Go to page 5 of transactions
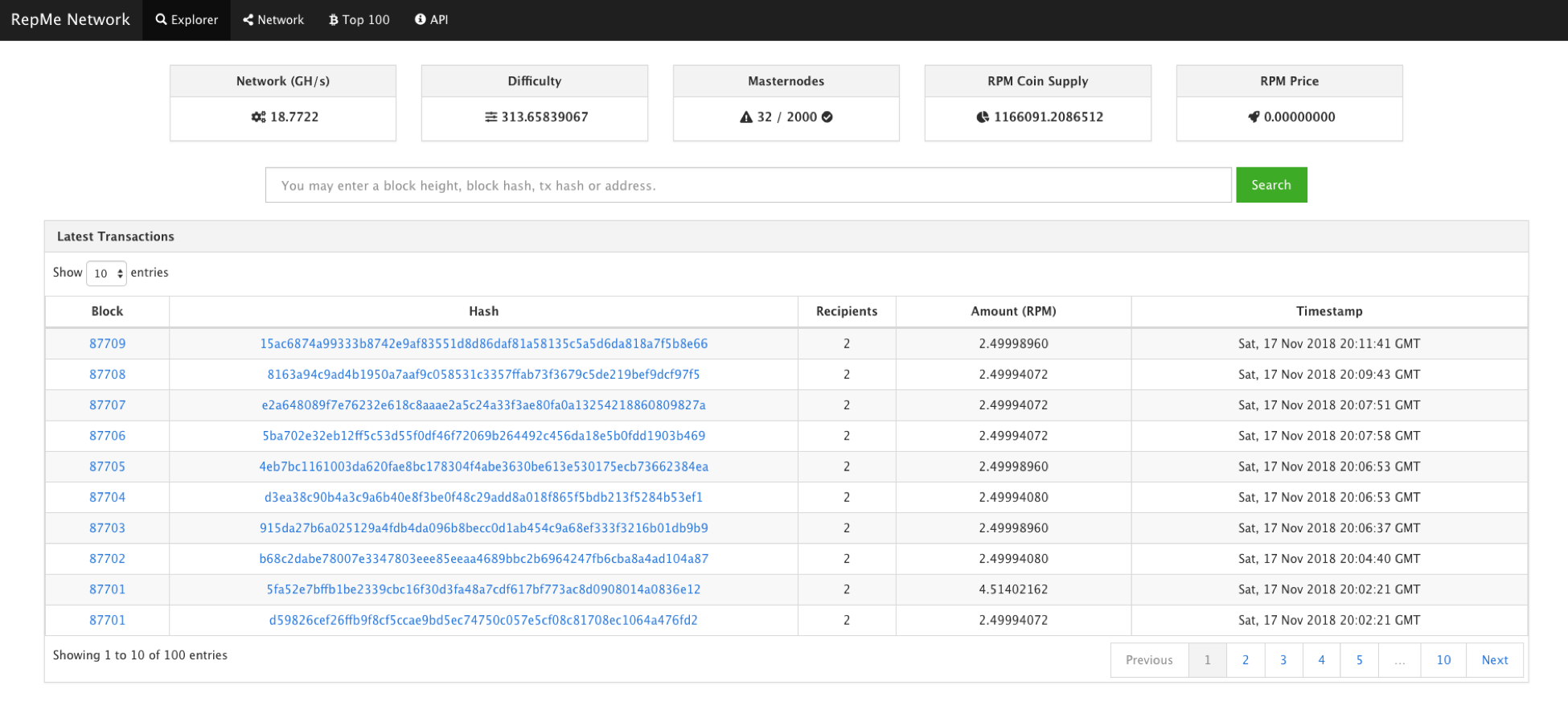This screenshot has height=710, width=1568. pos(1360,660)
